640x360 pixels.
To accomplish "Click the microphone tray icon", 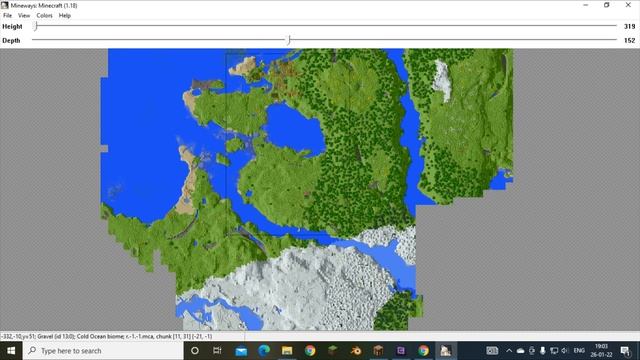I will [x=542, y=351].
